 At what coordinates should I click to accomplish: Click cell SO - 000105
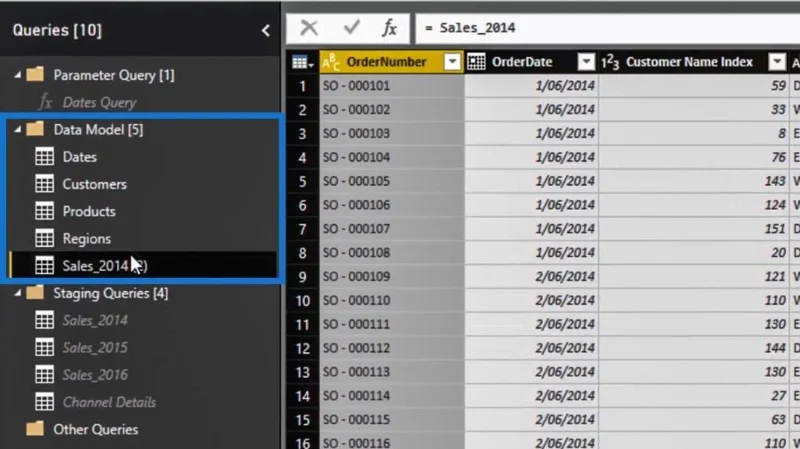(392, 181)
